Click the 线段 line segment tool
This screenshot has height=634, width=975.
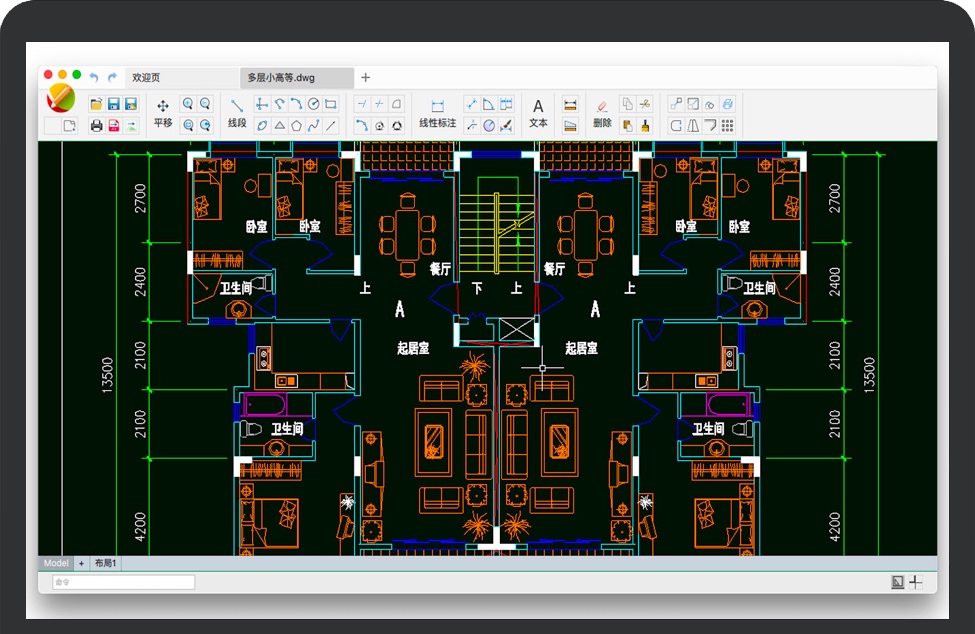pyautogui.click(x=237, y=112)
